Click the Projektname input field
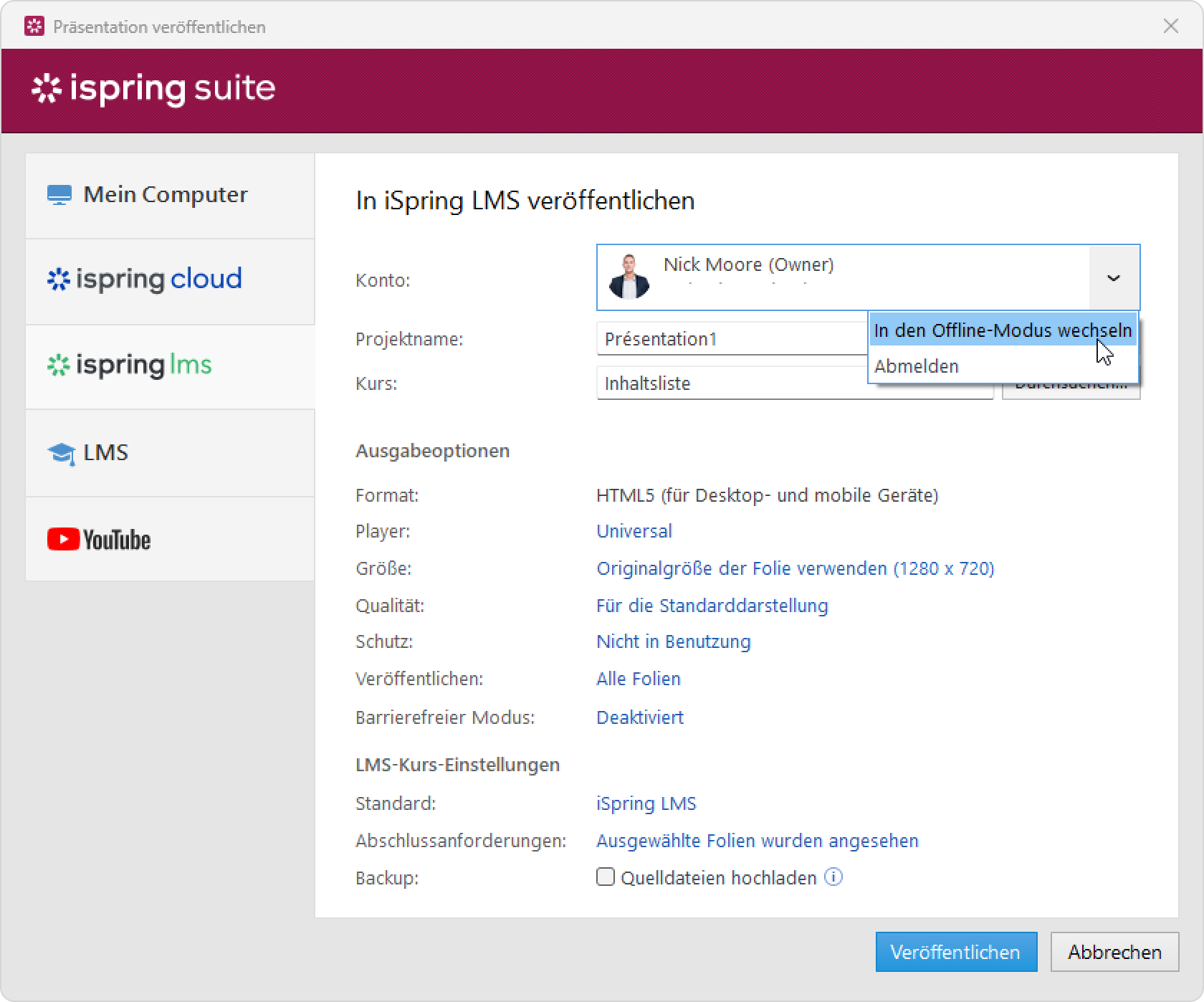The image size is (1204, 1002). (x=732, y=338)
